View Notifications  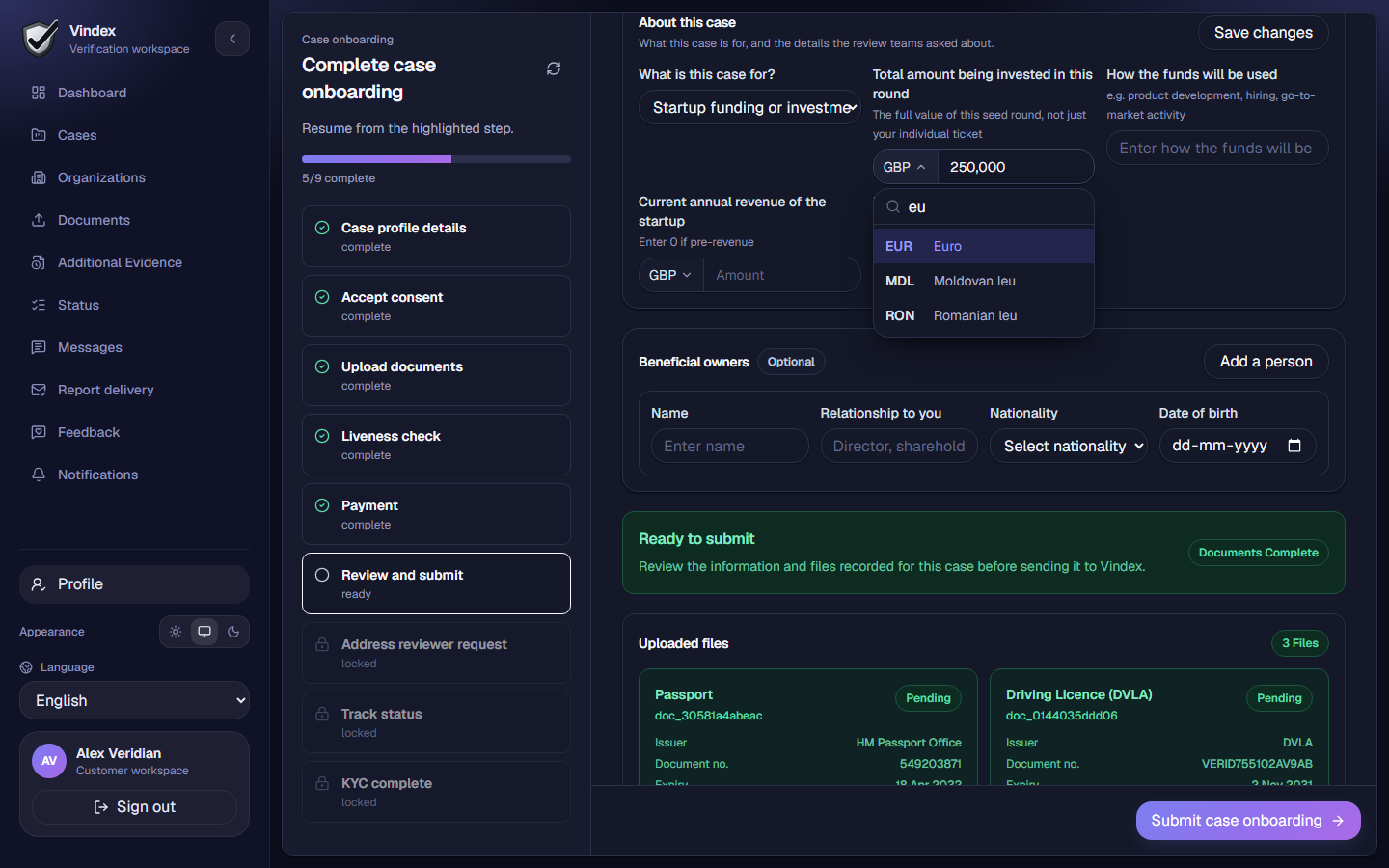pyautogui.click(x=134, y=475)
